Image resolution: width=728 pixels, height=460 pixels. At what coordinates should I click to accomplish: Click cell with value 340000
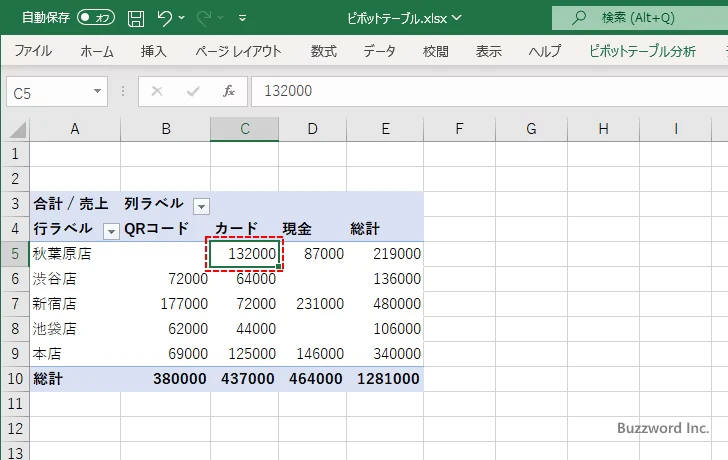[x=385, y=354]
